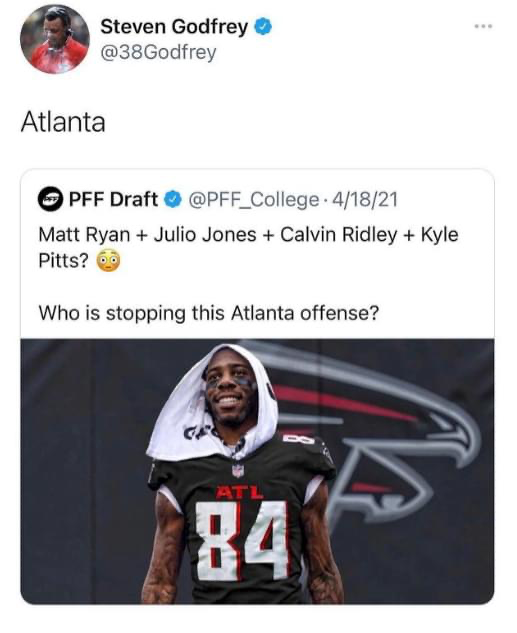Click the red ATL lettering on jersey
This screenshot has height=633, width=517.
click(x=239, y=492)
